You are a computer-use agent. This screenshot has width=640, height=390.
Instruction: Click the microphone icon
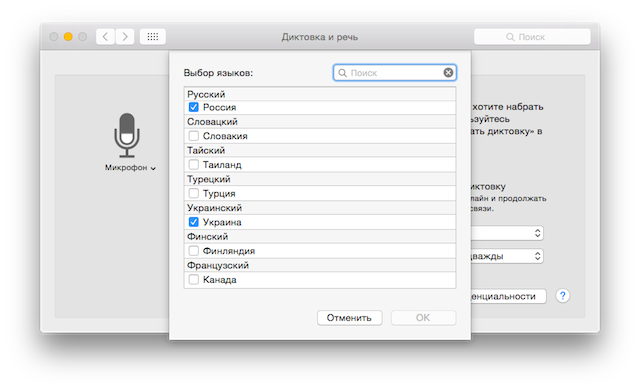127,135
